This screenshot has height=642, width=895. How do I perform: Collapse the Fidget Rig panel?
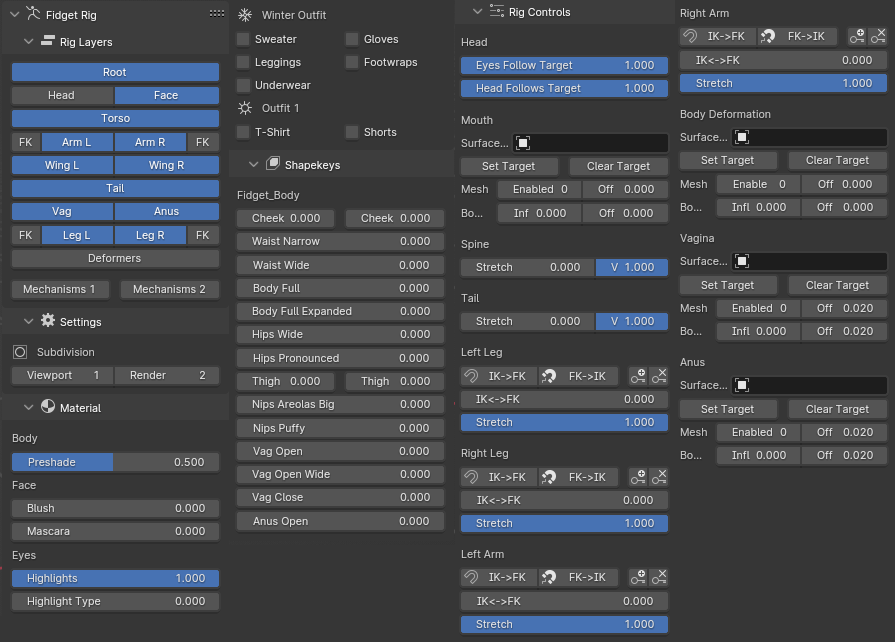tap(15, 14)
